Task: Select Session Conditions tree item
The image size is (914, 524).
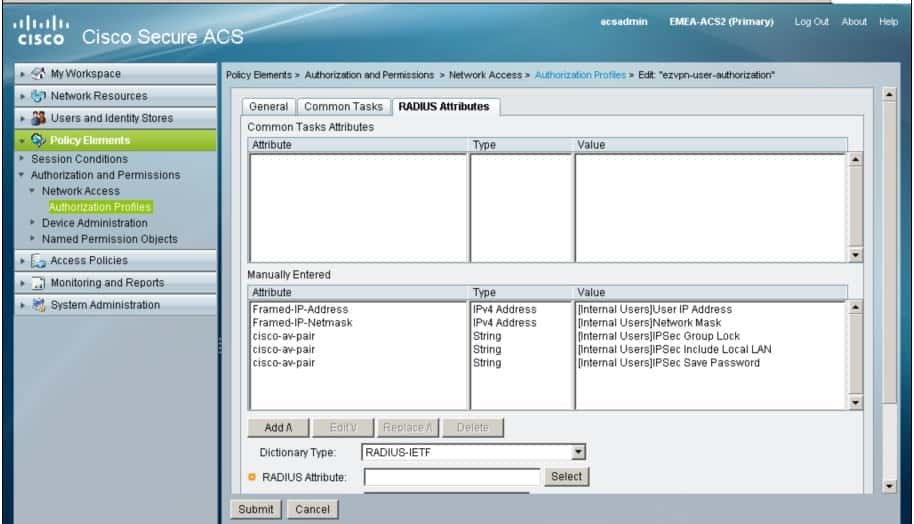Action: point(79,159)
